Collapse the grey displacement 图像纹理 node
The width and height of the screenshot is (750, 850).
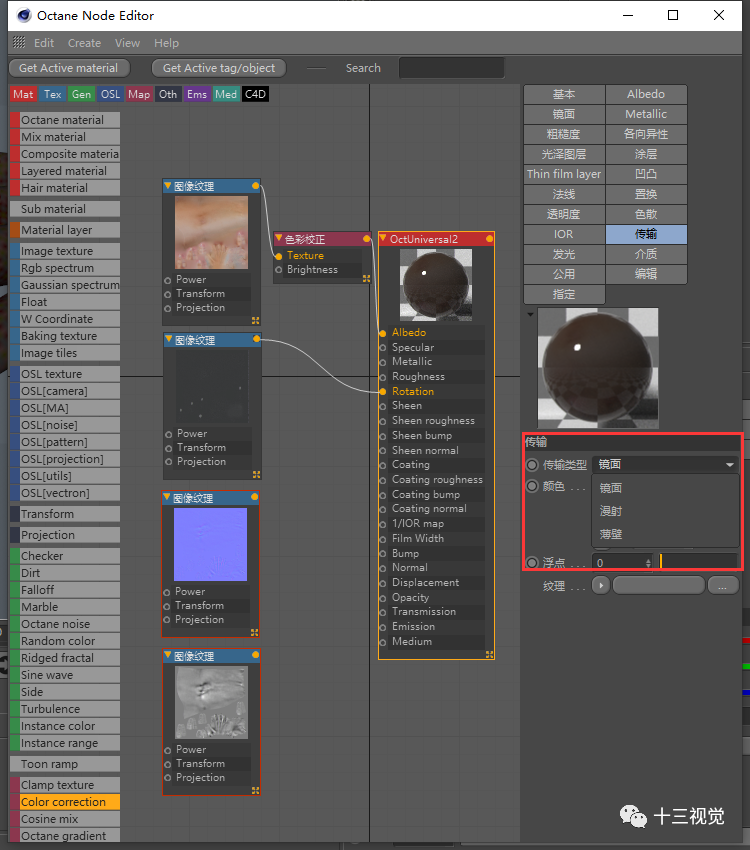pyautogui.click(x=168, y=655)
